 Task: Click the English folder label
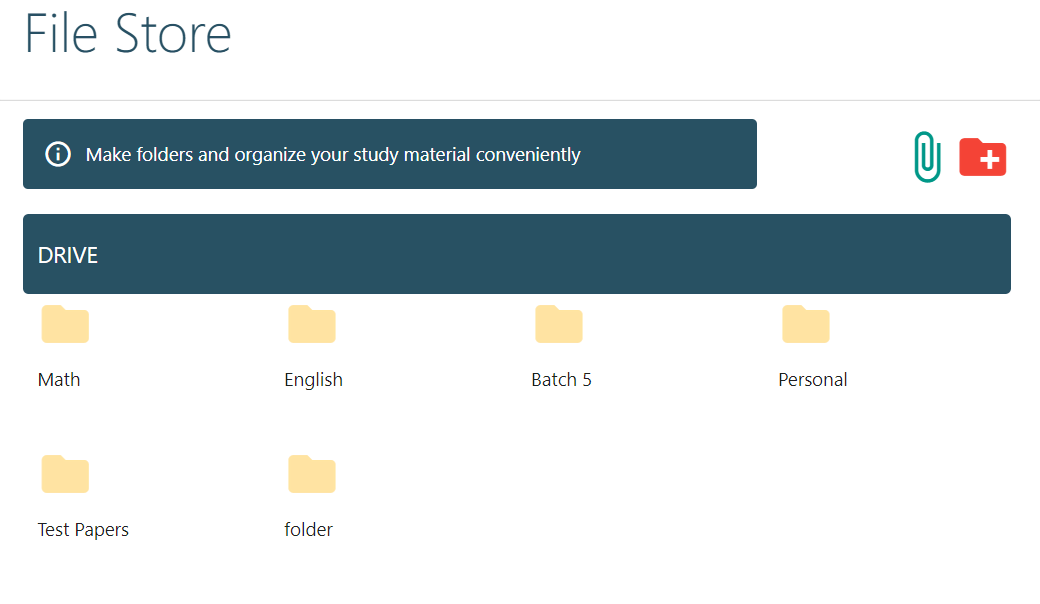click(313, 379)
